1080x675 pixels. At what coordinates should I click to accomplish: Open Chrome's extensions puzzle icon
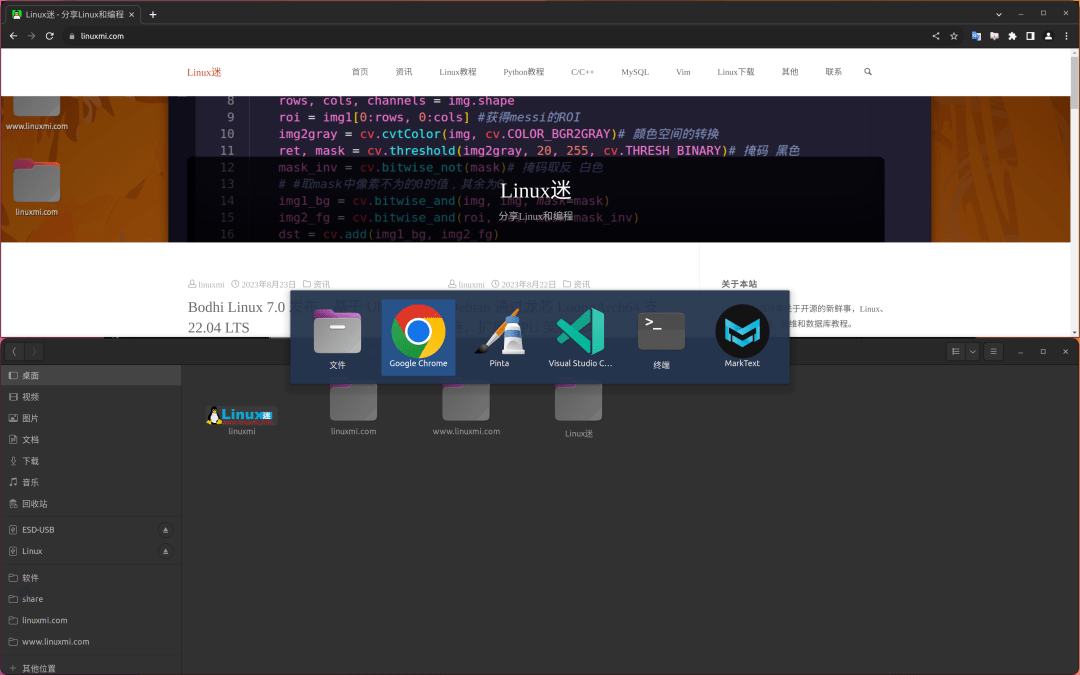click(1012, 36)
